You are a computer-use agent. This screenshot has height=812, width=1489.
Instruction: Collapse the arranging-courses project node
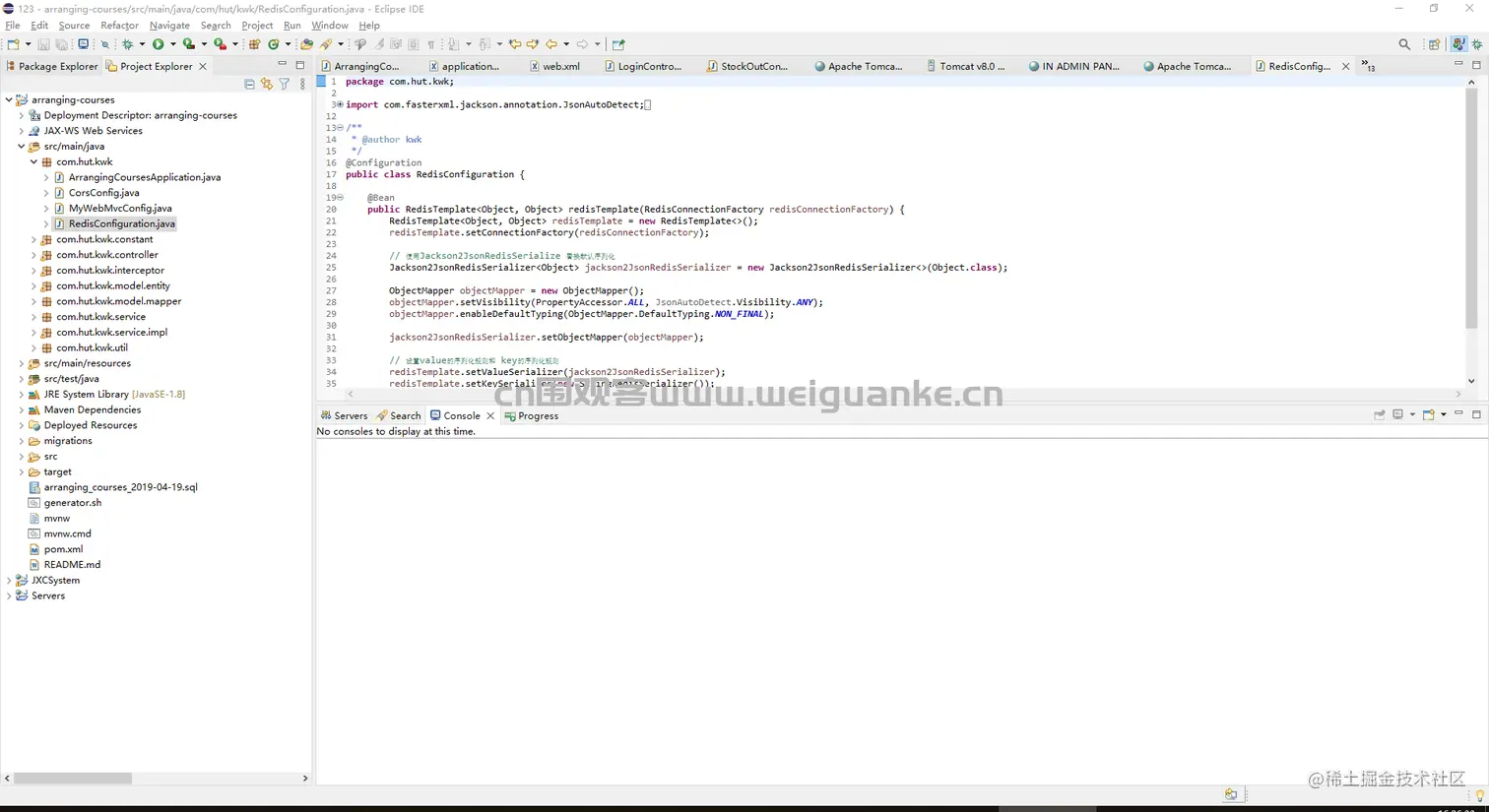point(9,99)
